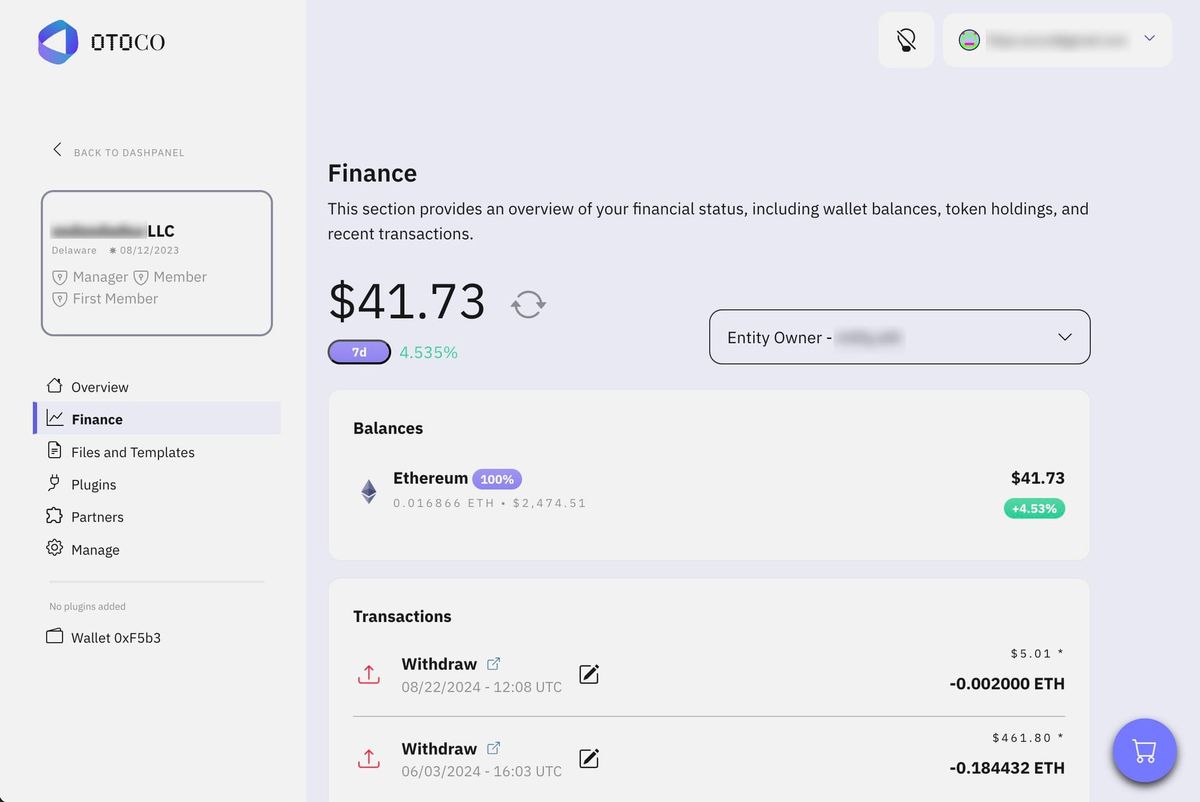Select the Manage gear icon

pyautogui.click(x=53, y=549)
